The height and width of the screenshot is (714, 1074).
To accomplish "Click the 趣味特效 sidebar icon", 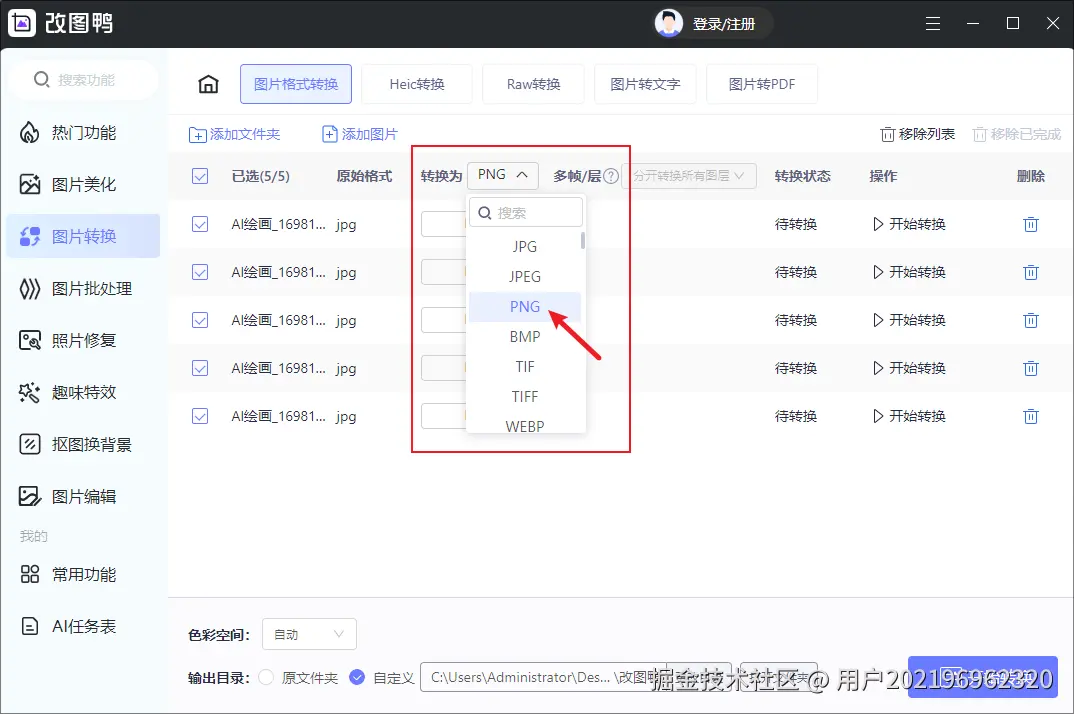I will (x=29, y=393).
